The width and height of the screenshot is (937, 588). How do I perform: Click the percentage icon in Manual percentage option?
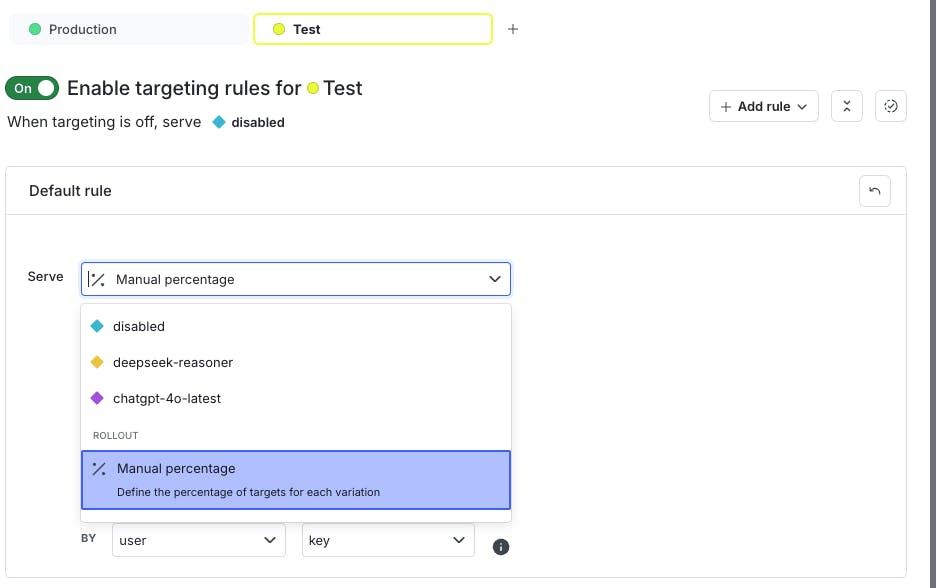click(99, 468)
